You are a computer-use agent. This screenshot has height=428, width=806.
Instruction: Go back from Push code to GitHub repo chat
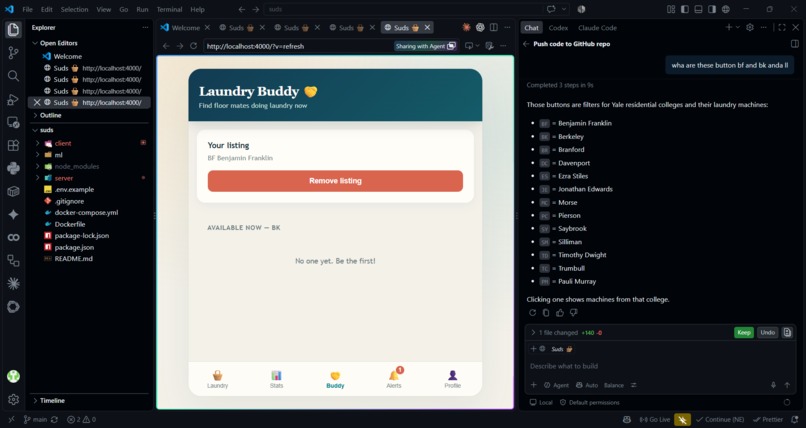[x=526, y=44]
